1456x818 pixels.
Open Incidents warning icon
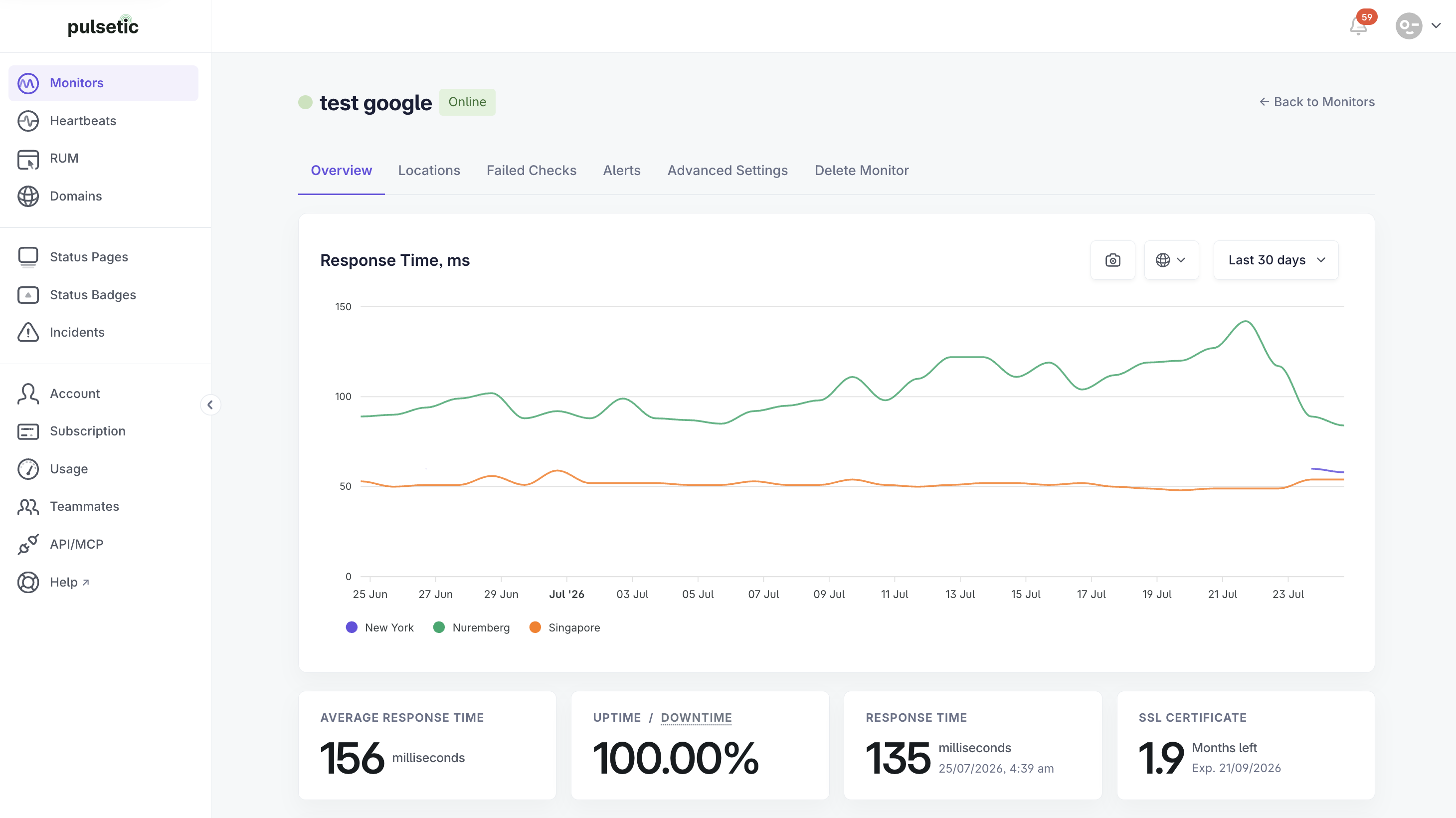[x=28, y=332]
